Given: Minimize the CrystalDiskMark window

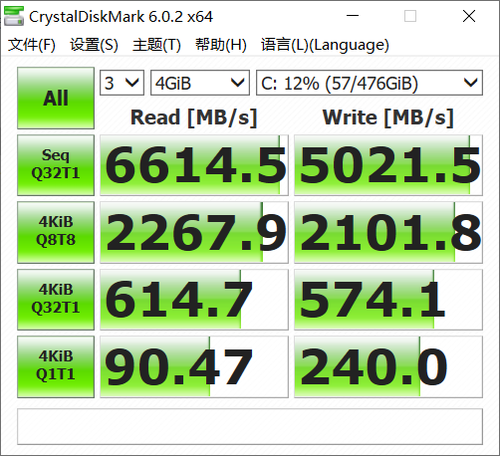Looking at the screenshot, I should (x=352, y=16).
